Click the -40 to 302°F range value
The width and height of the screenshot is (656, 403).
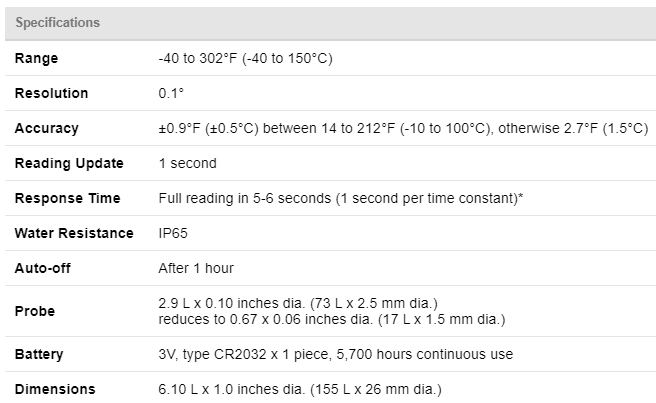tap(245, 58)
